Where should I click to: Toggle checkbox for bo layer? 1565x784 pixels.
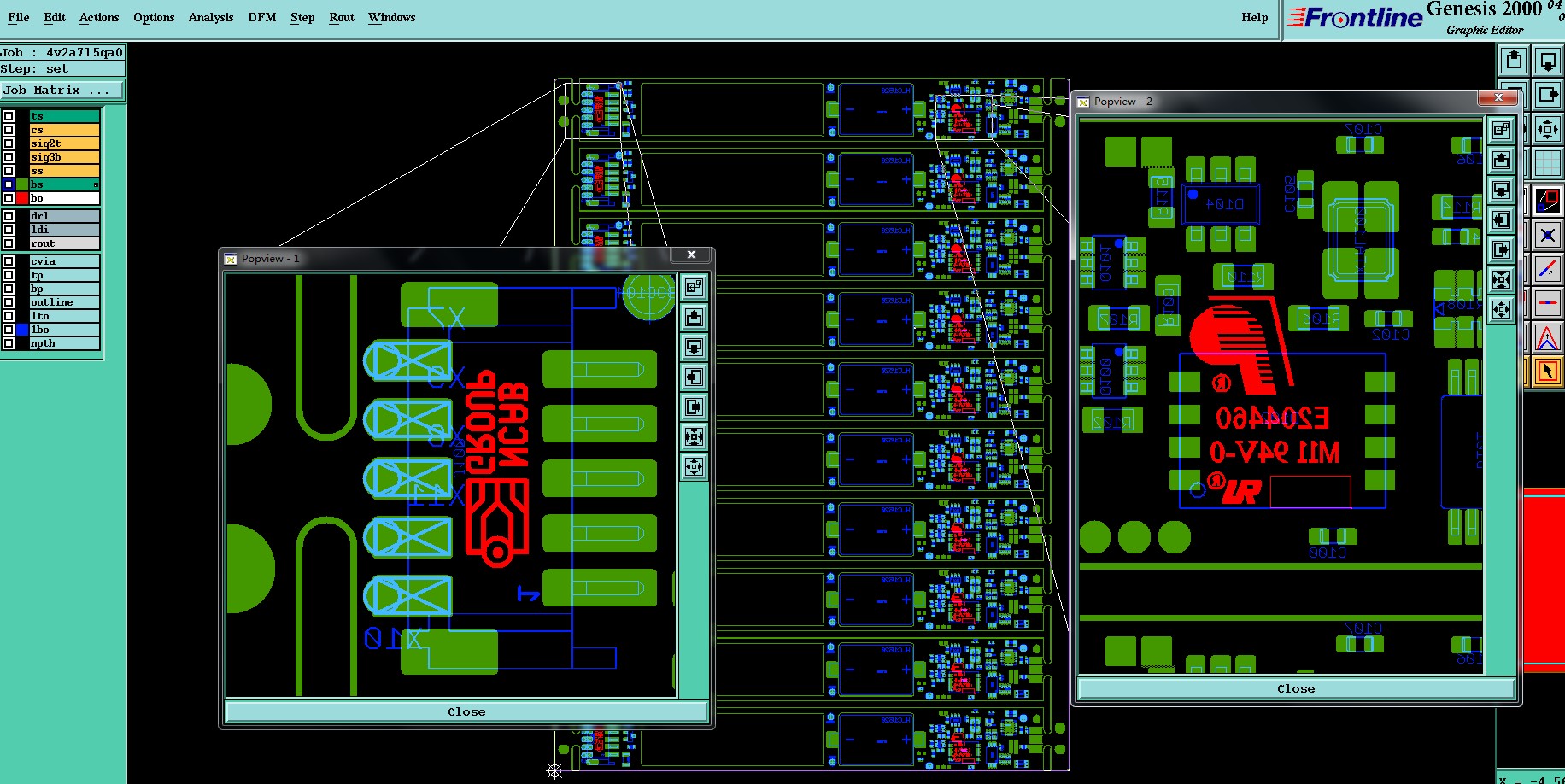(x=9, y=198)
